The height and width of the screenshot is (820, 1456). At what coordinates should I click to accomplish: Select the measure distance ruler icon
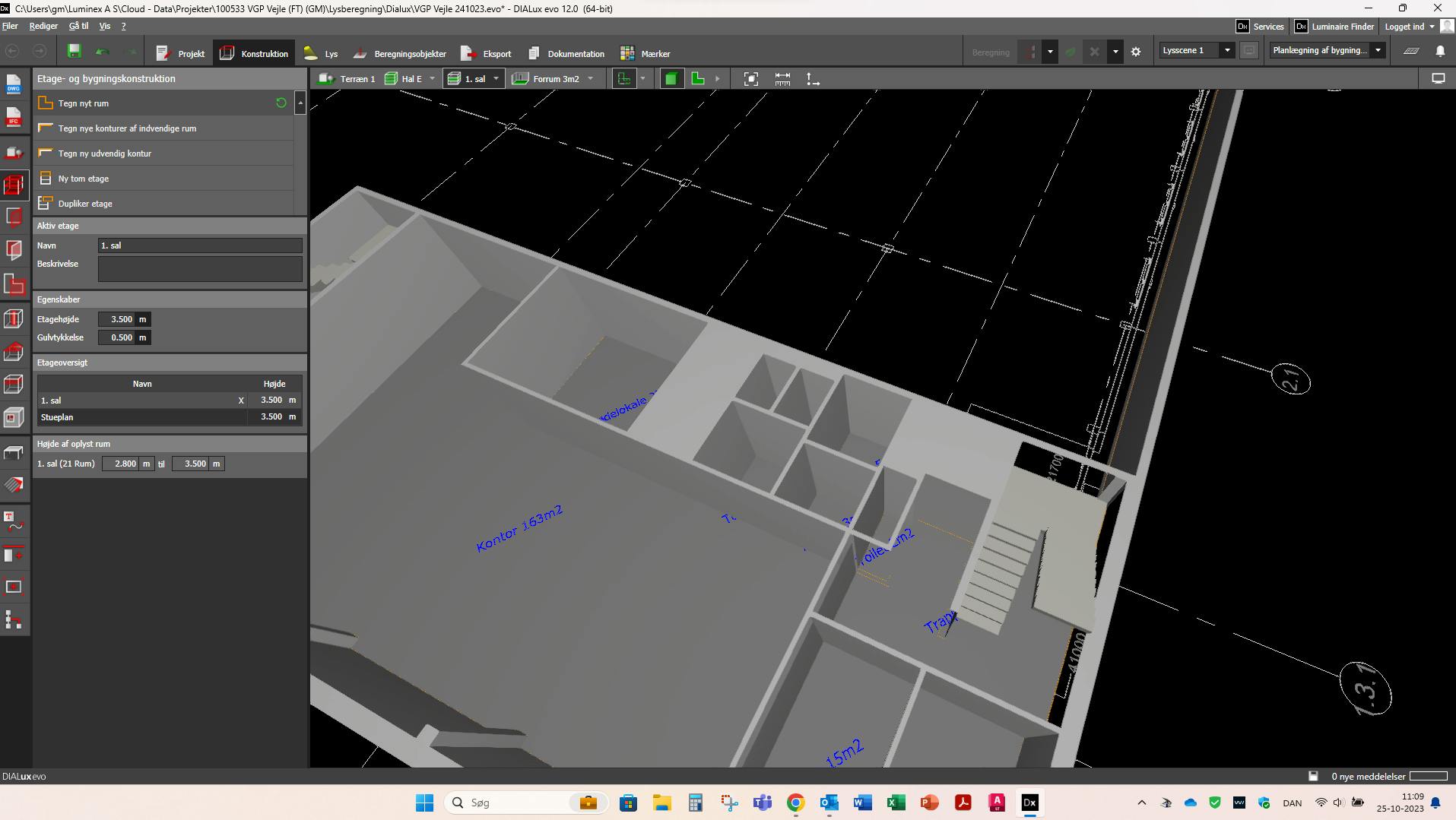pyautogui.click(x=782, y=79)
